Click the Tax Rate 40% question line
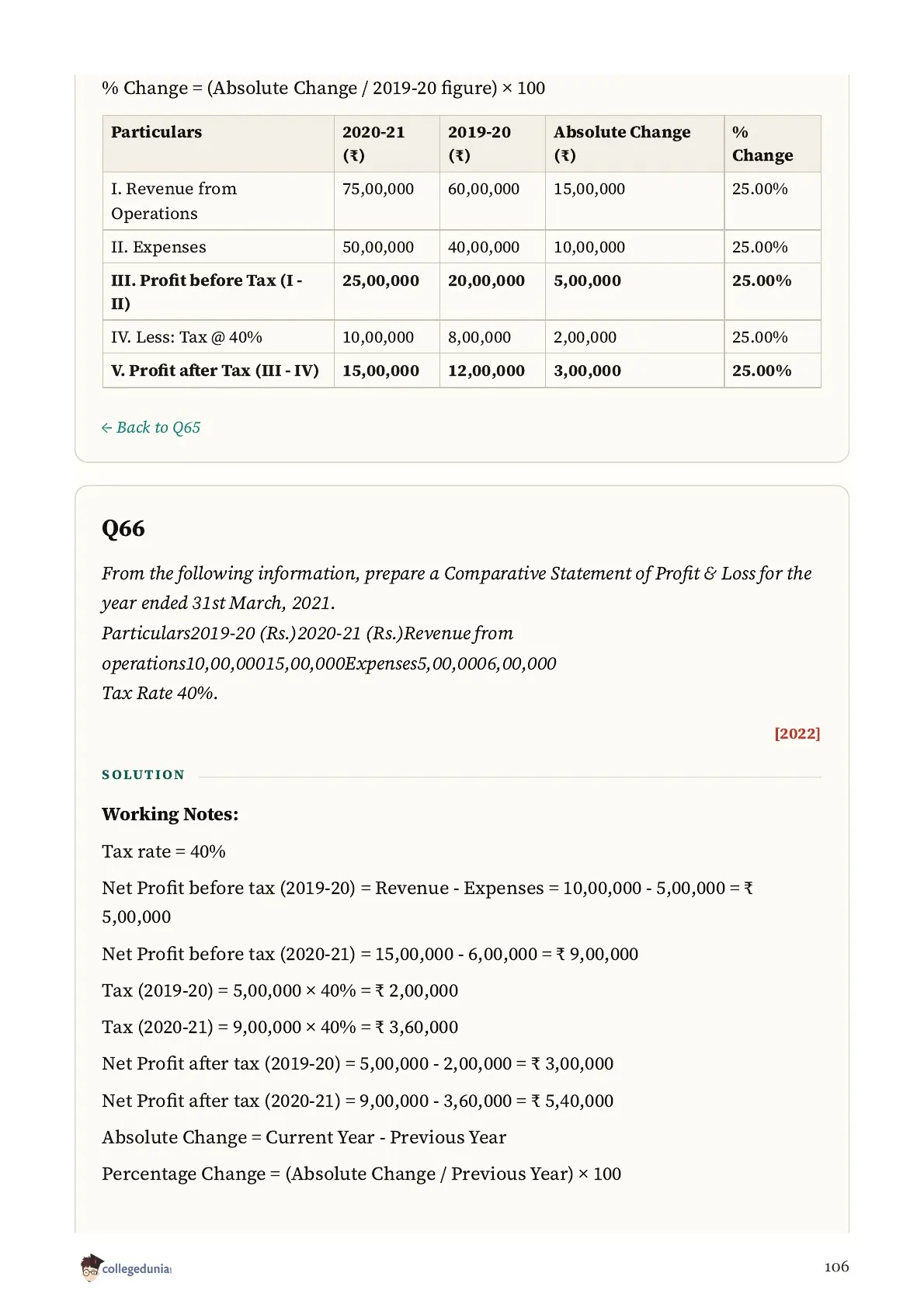The image size is (924, 1308). (160, 693)
